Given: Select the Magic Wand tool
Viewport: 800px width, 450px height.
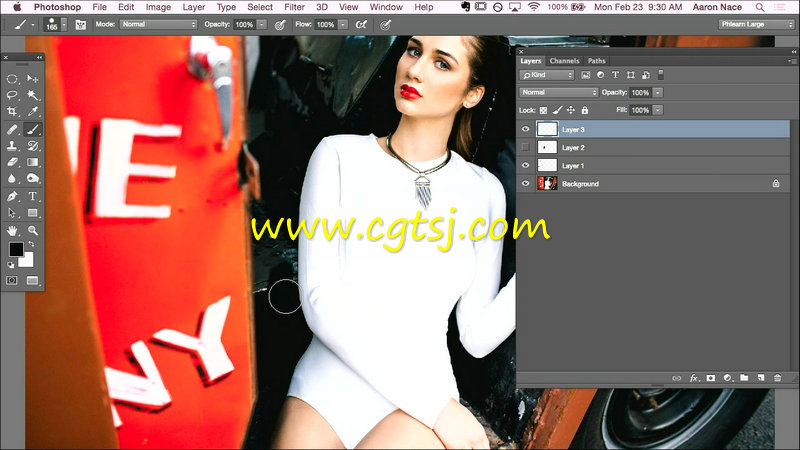Looking at the screenshot, I should coord(32,95).
